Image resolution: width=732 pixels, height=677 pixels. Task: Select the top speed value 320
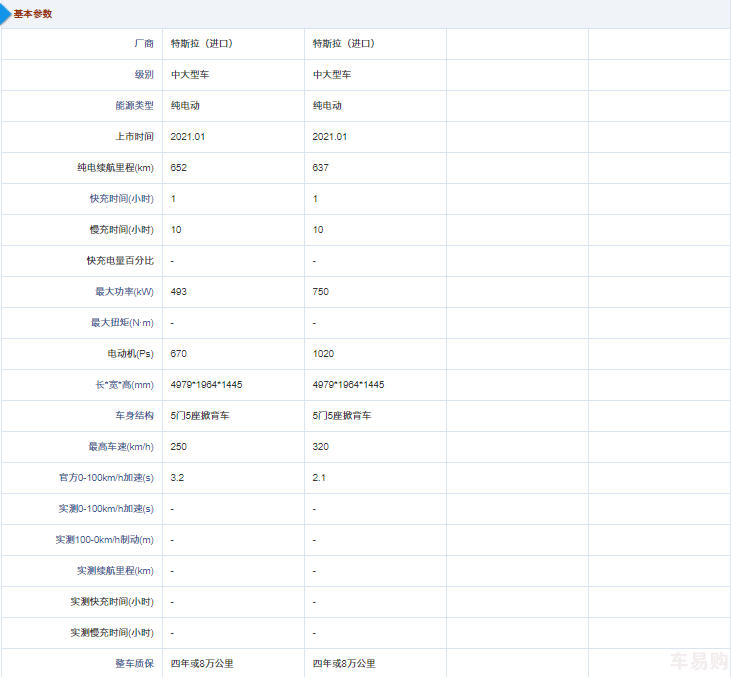point(321,447)
